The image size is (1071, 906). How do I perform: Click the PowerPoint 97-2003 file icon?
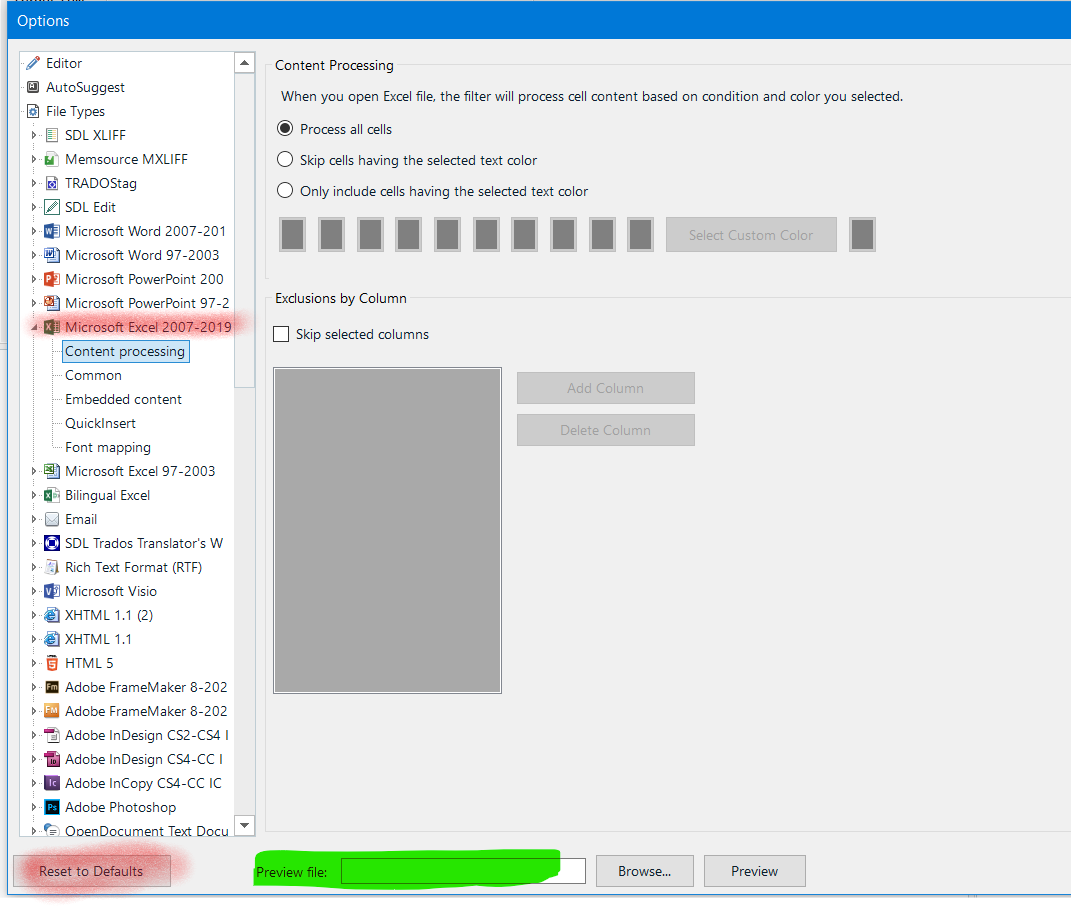coord(52,303)
